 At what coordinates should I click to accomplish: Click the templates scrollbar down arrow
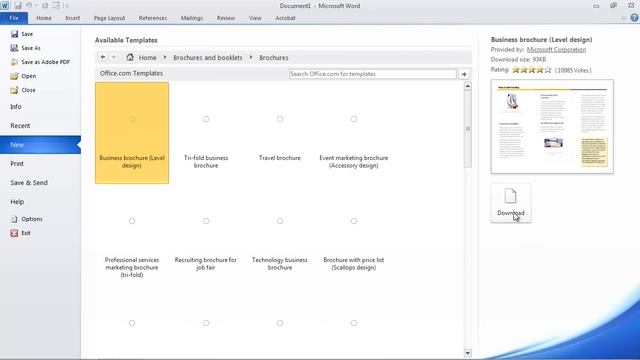(468, 353)
